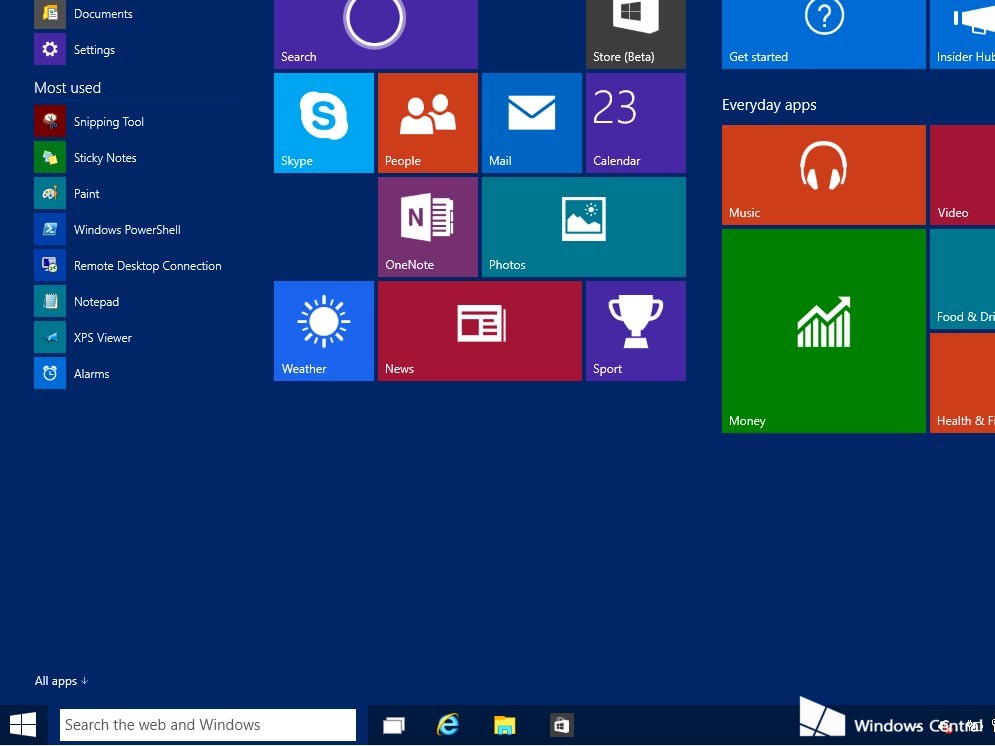Click the Alarms clock icon
The image size is (995, 746).
pos(50,374)
